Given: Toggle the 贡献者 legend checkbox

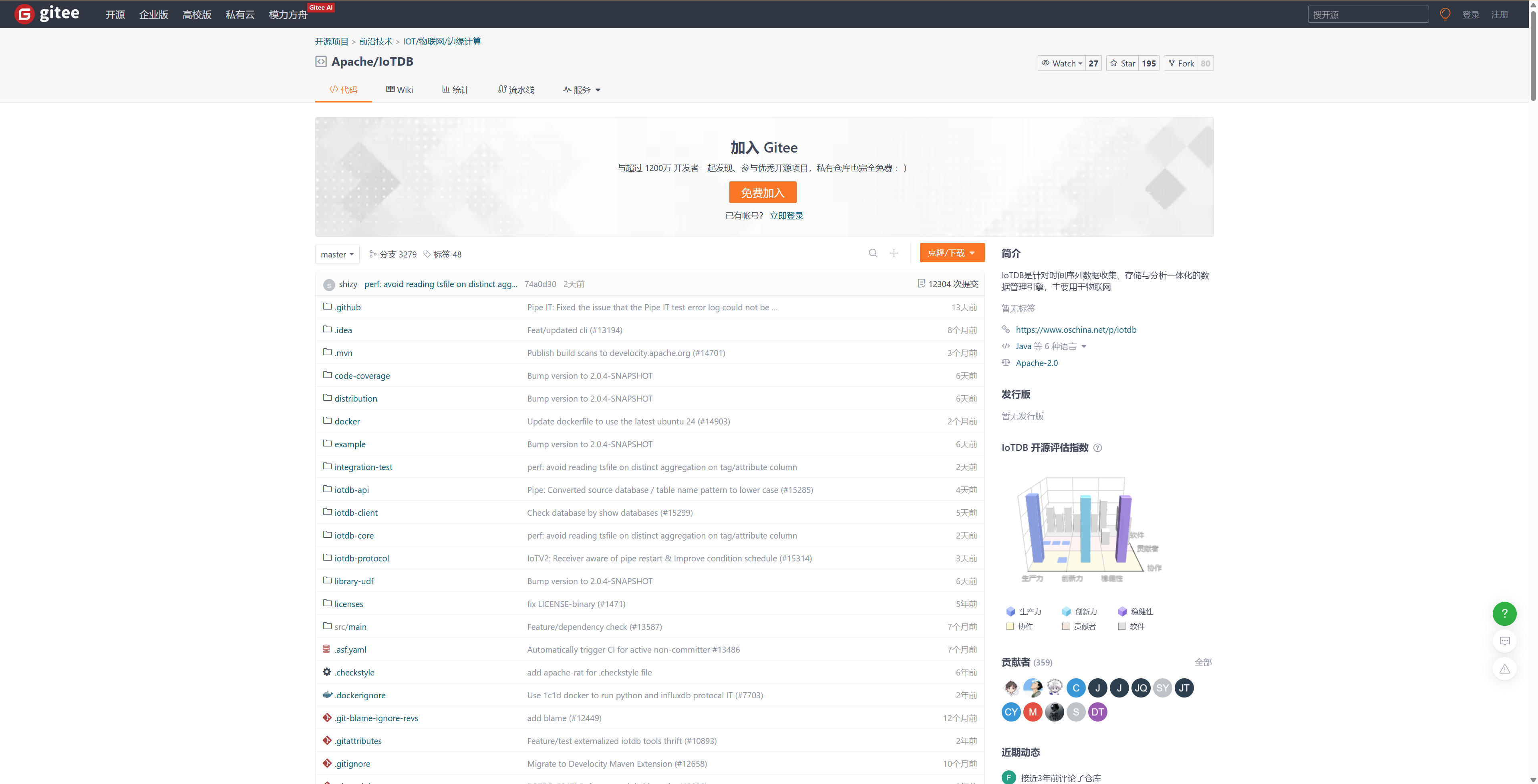Looking at the screenshot, I should (x=1066, y=626).
